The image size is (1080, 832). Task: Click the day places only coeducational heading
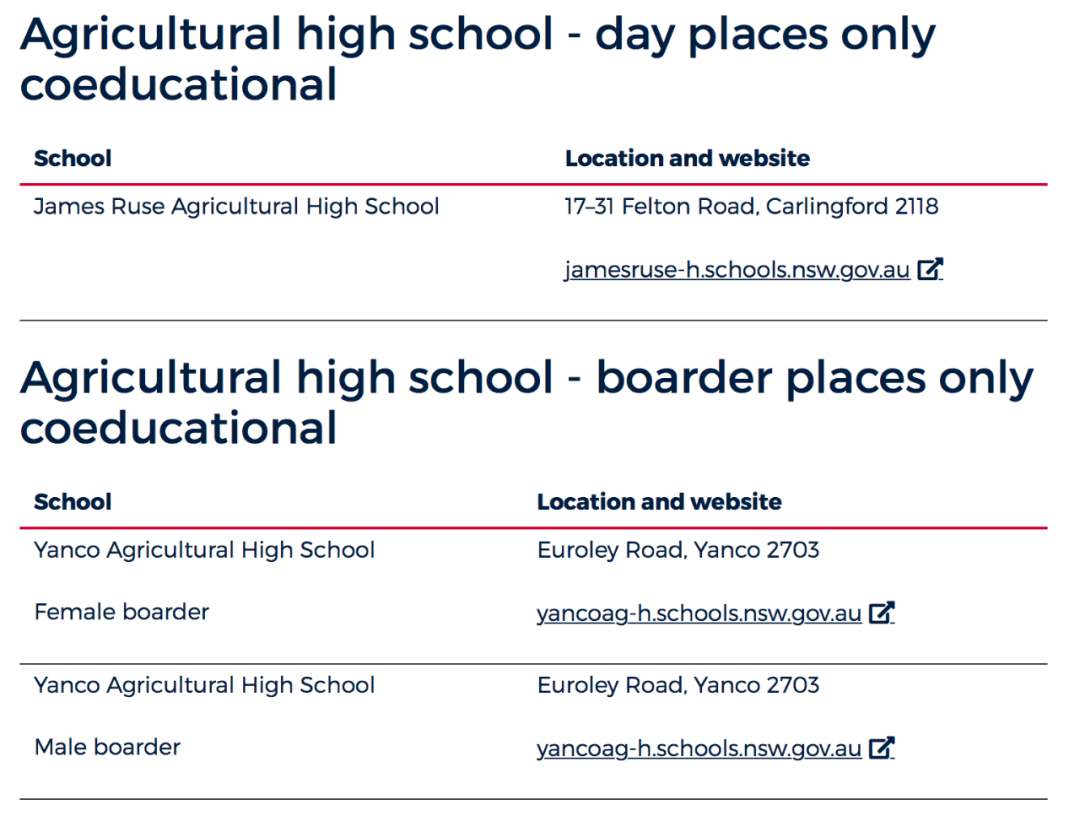pyautogui.click(x=477, y=59)
